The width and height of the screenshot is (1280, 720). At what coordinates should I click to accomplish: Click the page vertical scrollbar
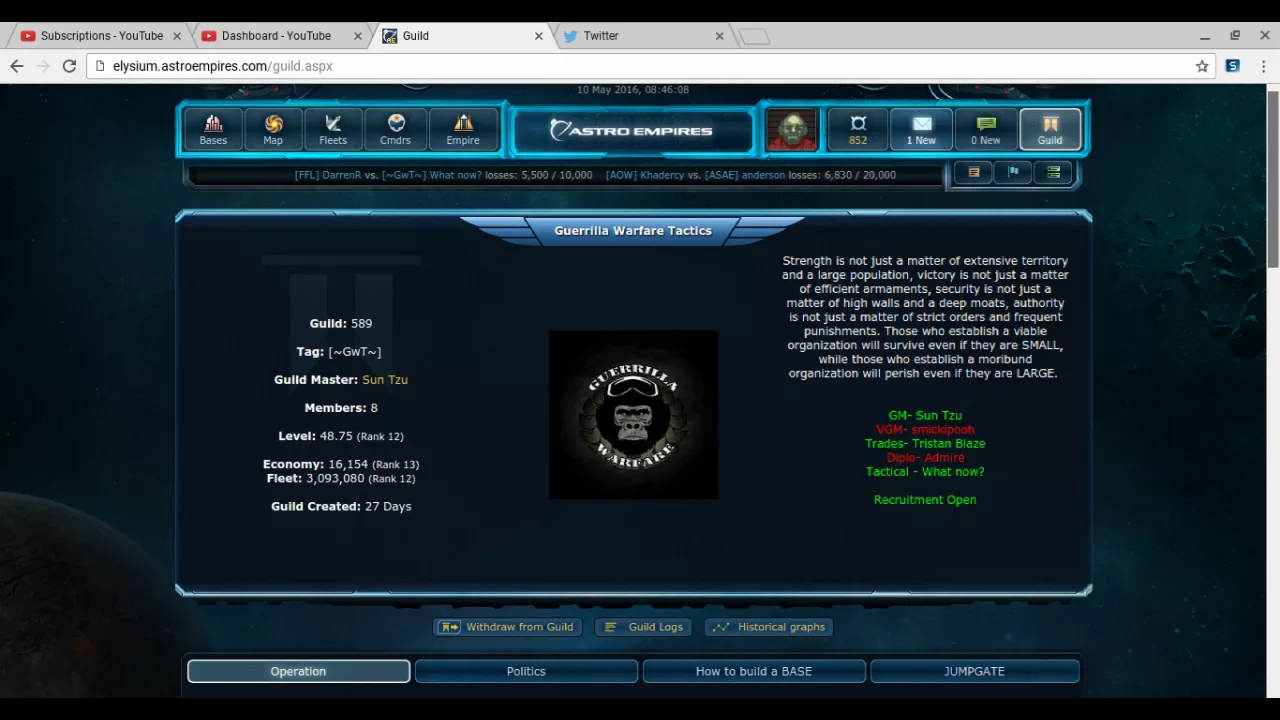point(1273,180)
